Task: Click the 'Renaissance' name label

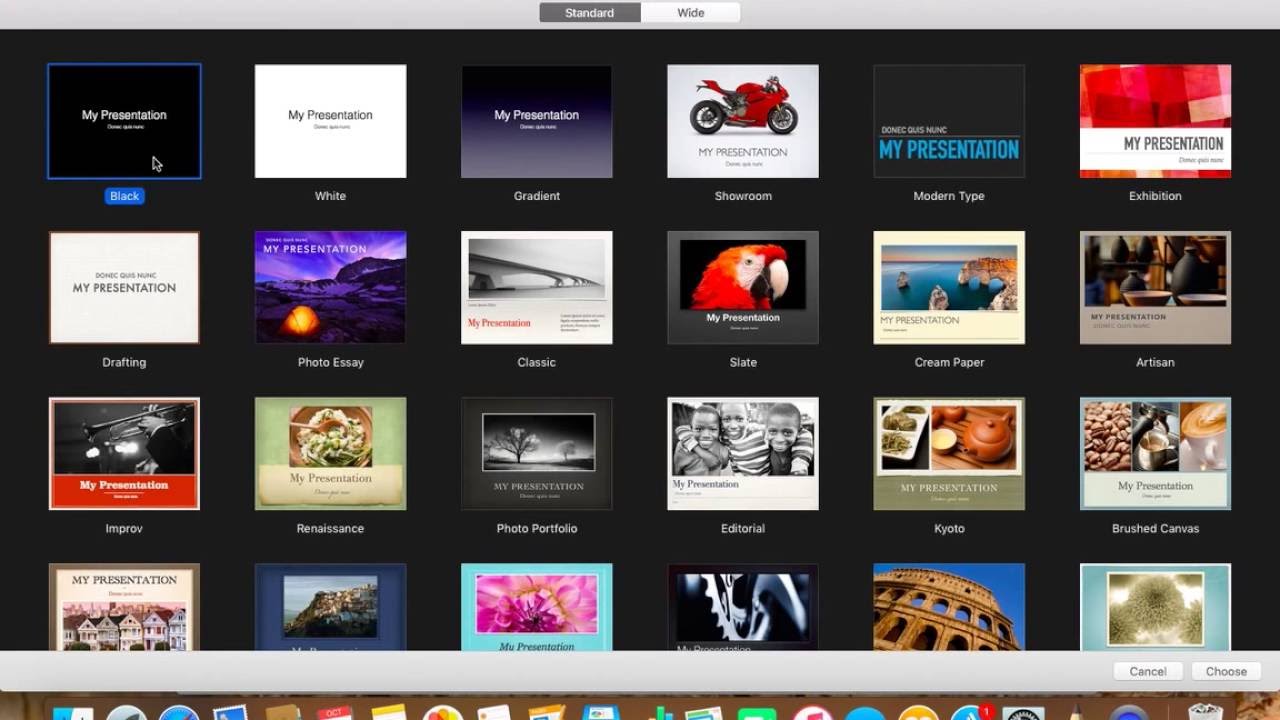Action: coord(330,528)
